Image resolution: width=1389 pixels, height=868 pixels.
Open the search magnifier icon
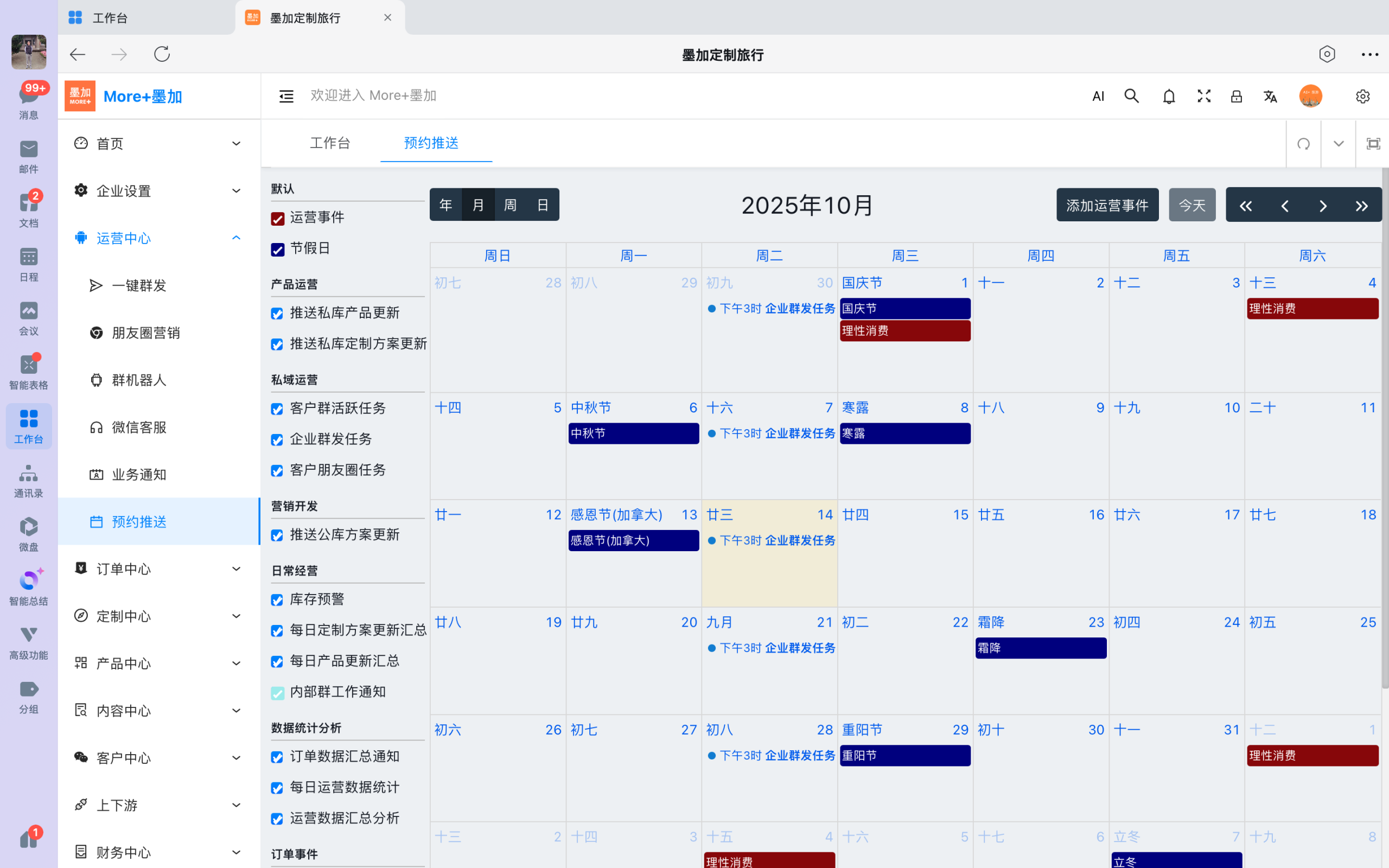pos(1131,96)
